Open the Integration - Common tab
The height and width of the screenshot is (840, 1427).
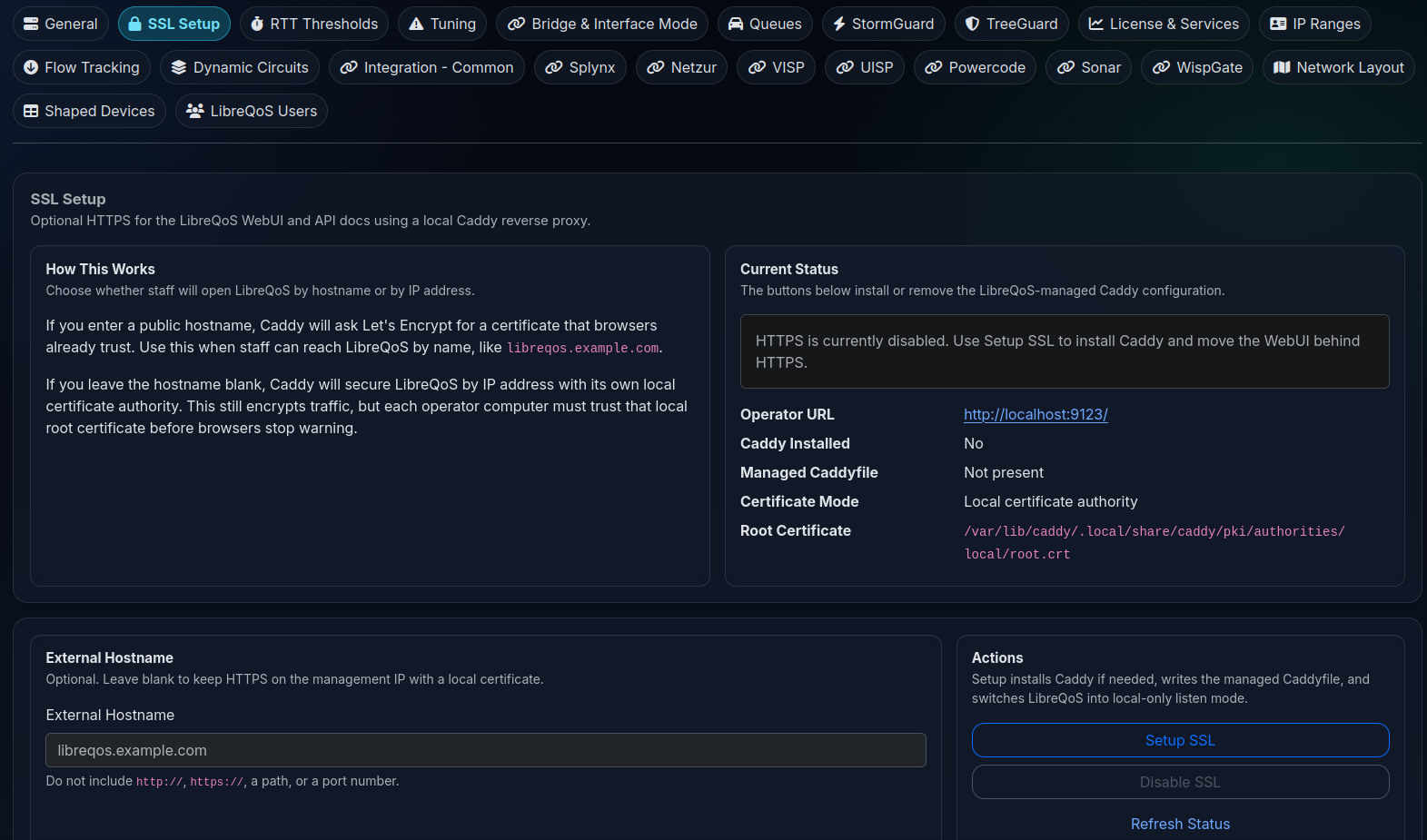[x=426, y=67]
